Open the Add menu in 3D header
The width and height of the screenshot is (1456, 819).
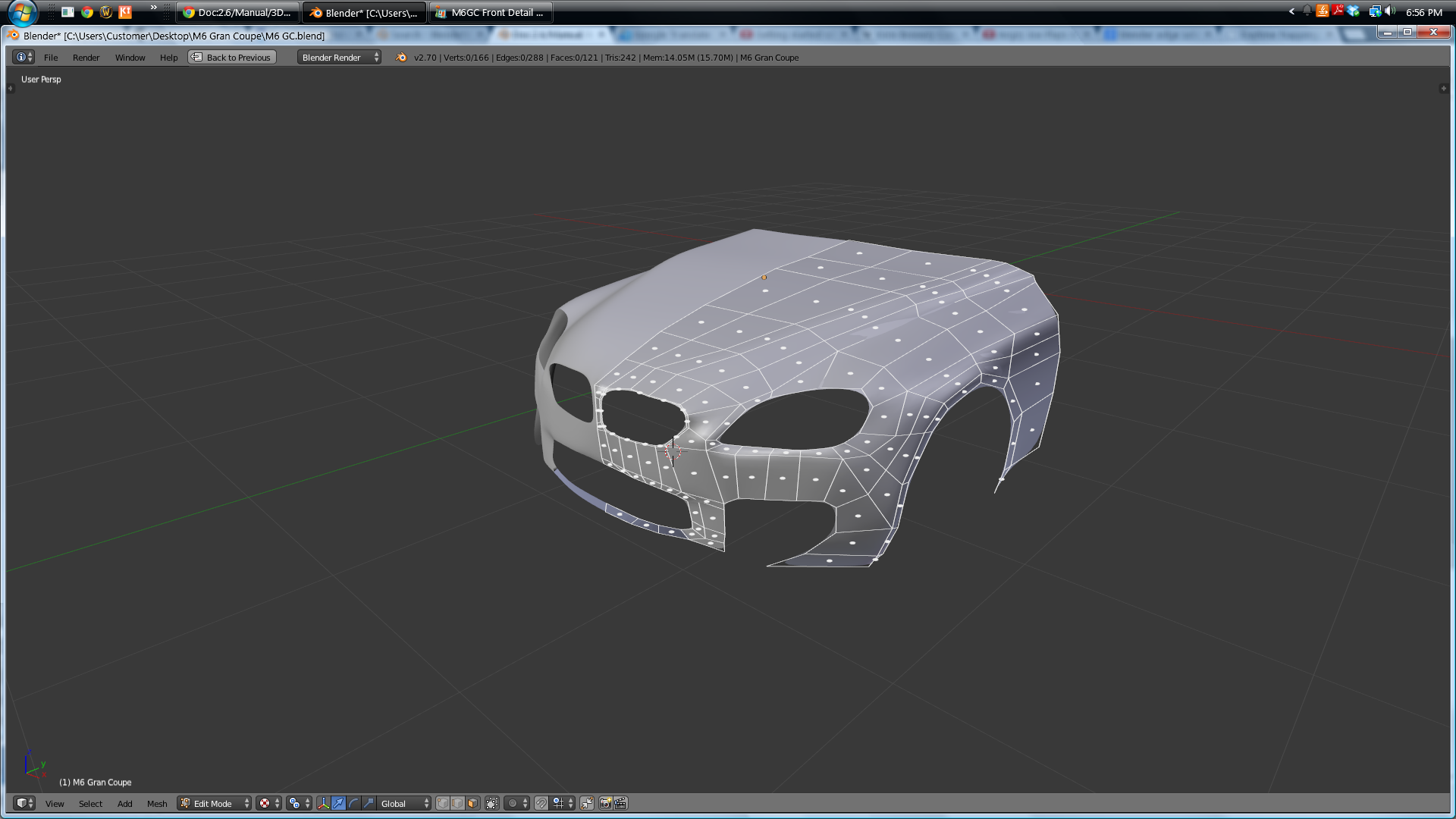point(124,804)
